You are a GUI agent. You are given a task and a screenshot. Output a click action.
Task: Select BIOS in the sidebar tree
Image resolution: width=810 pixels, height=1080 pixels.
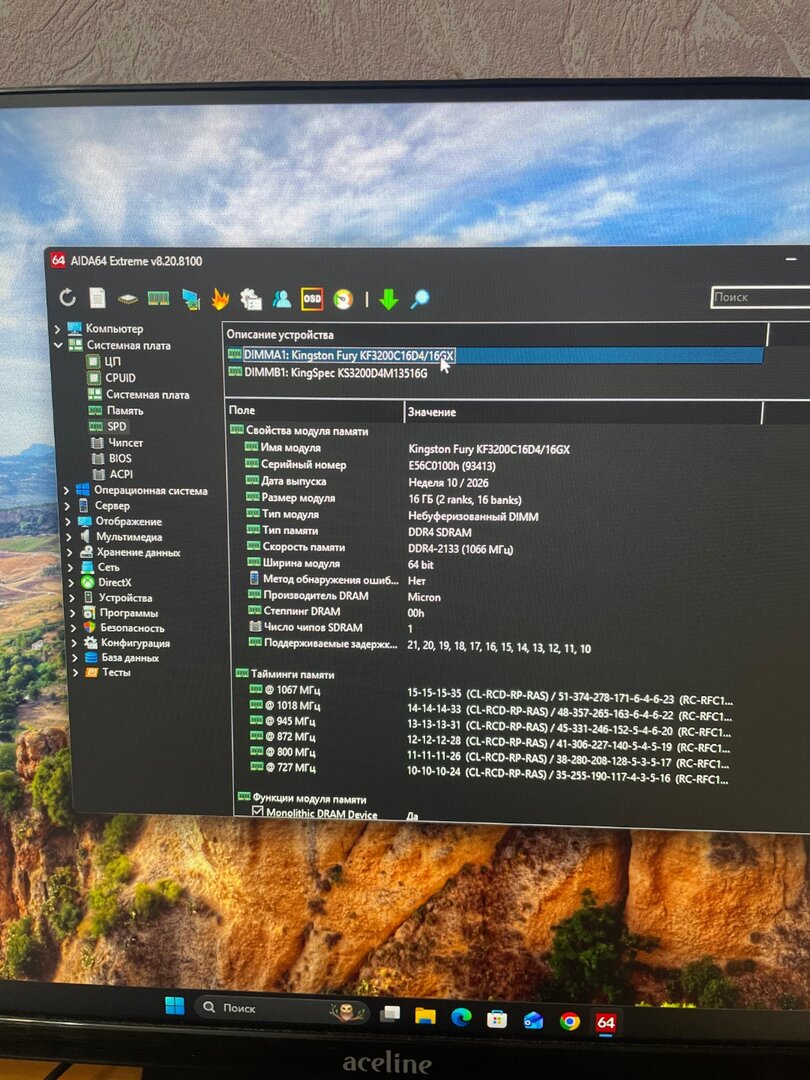[x=120, y=458]
